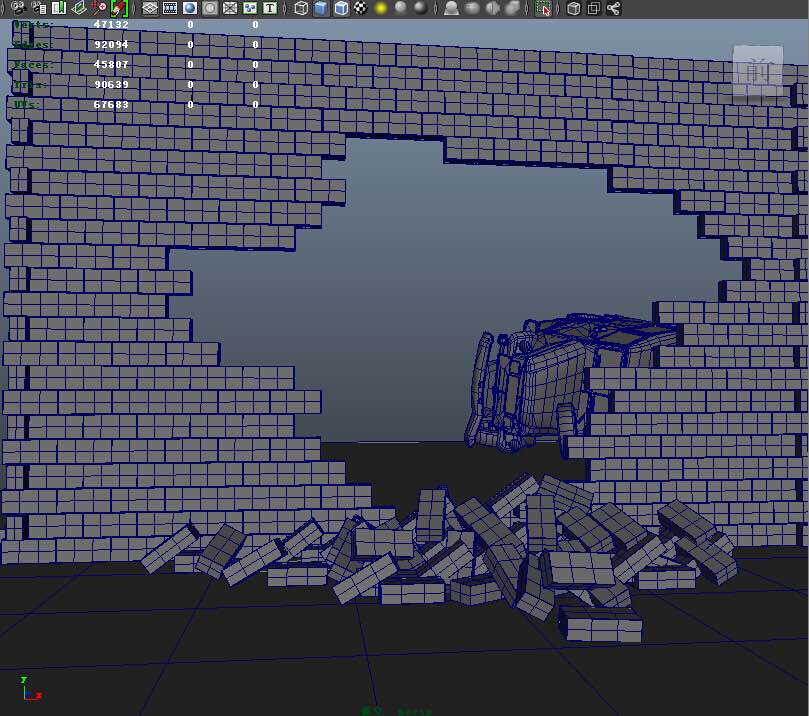Click the X-Ray Joints icon
809x716 pixels.
coord(613,8)
